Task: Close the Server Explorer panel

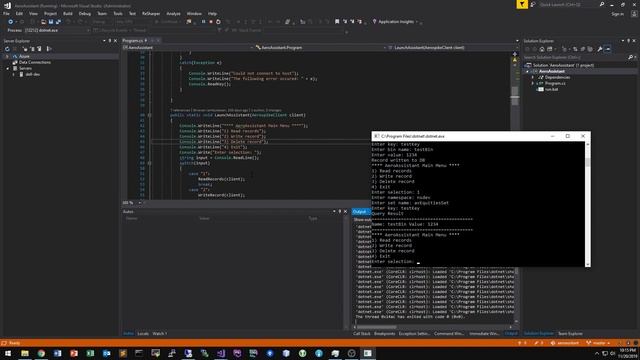Action: (115, 41)
